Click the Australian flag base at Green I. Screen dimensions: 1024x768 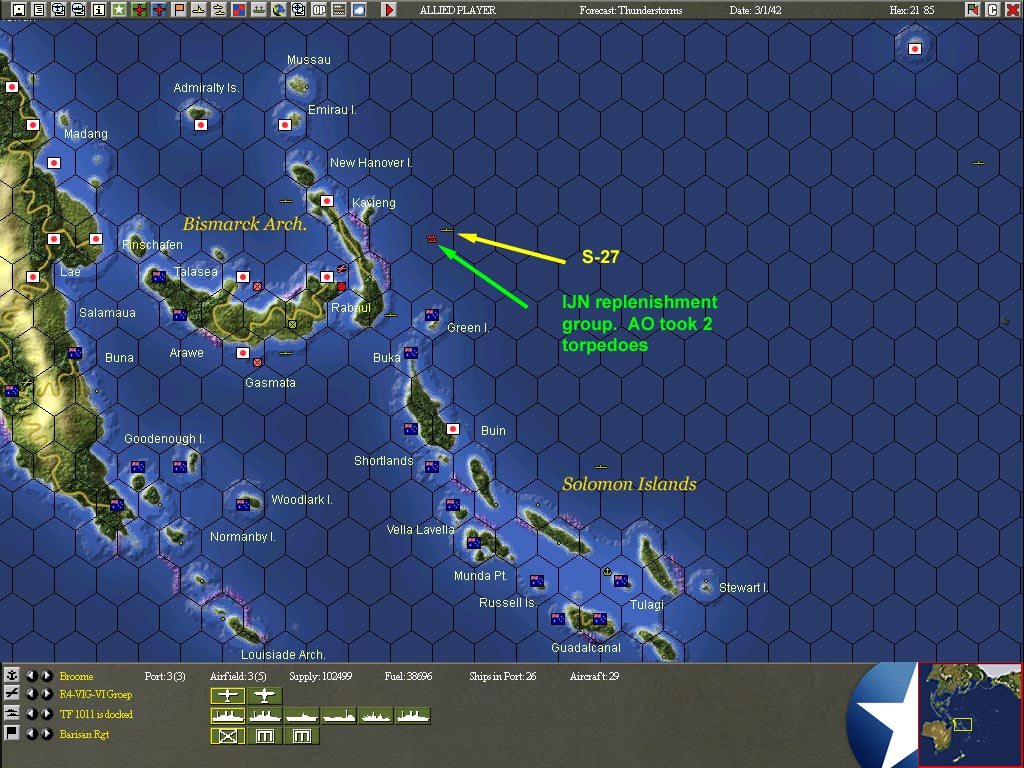click(x=432, y=315)
